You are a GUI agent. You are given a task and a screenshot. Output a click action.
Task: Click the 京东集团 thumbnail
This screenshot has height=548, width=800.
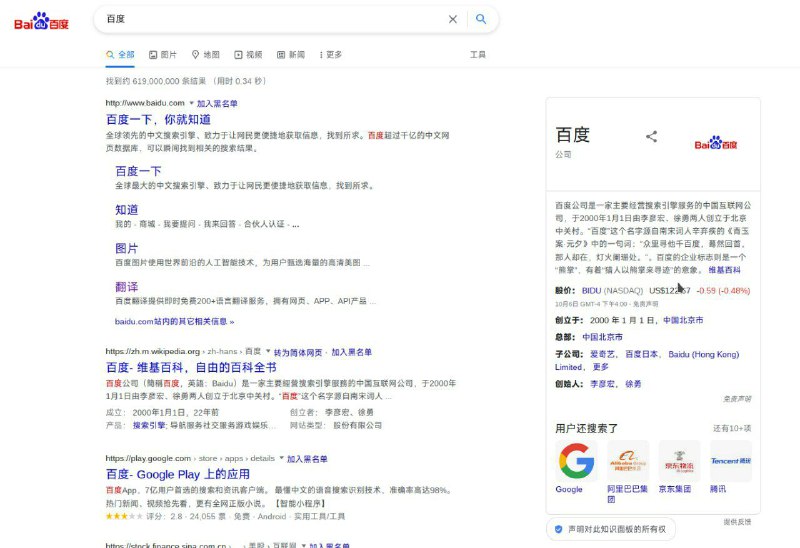point(680,461)
